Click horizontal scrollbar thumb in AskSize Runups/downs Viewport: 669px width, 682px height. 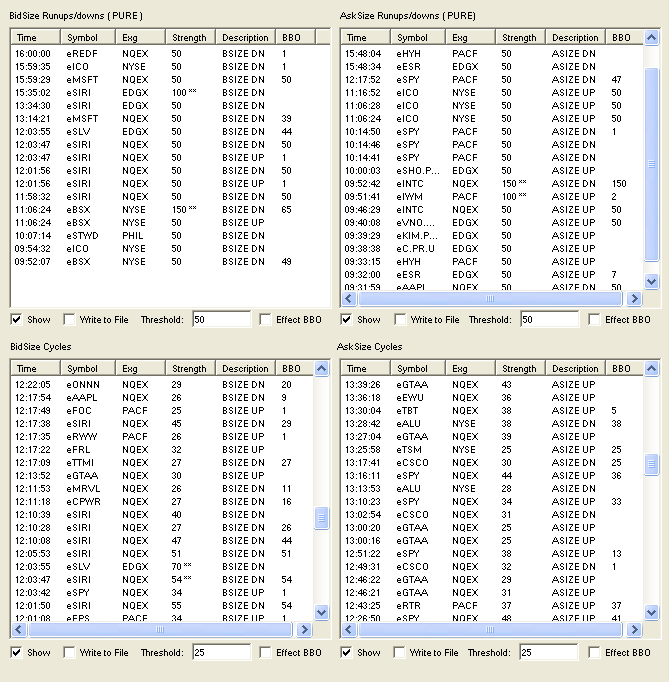[490, 298]
